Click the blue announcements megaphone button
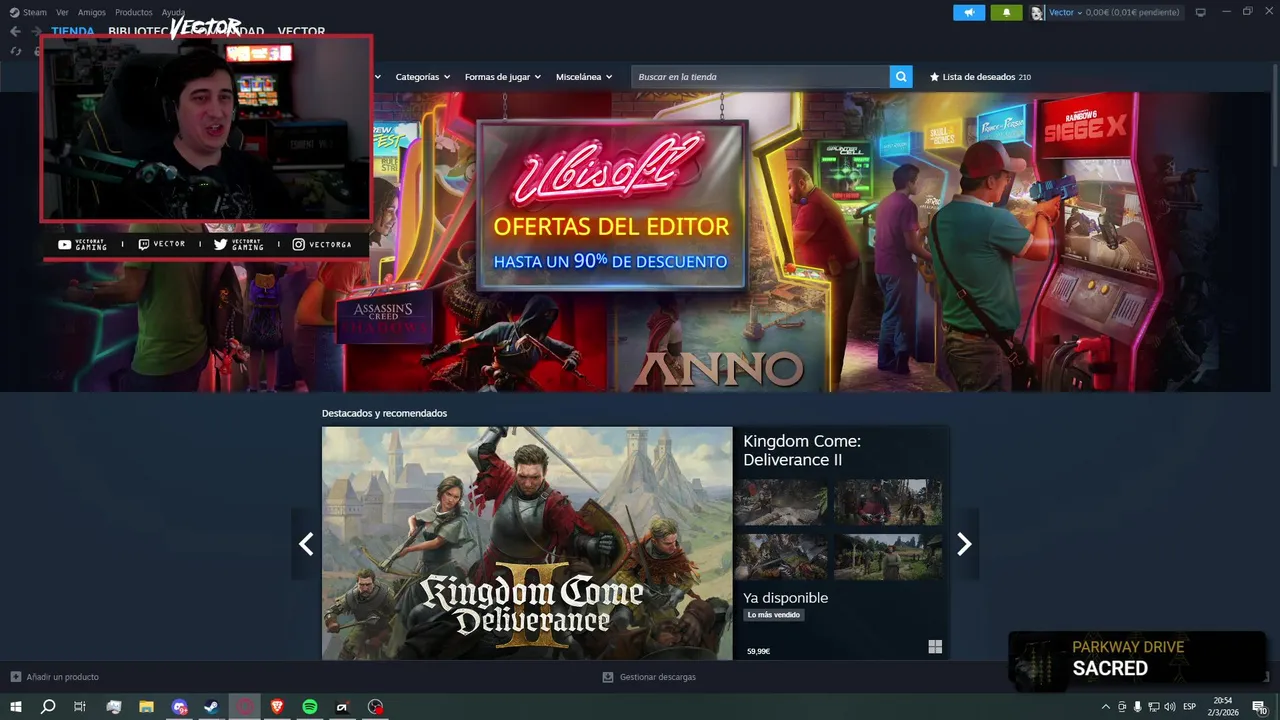This screenshot has width=1280, height=720. click(969, 12)
